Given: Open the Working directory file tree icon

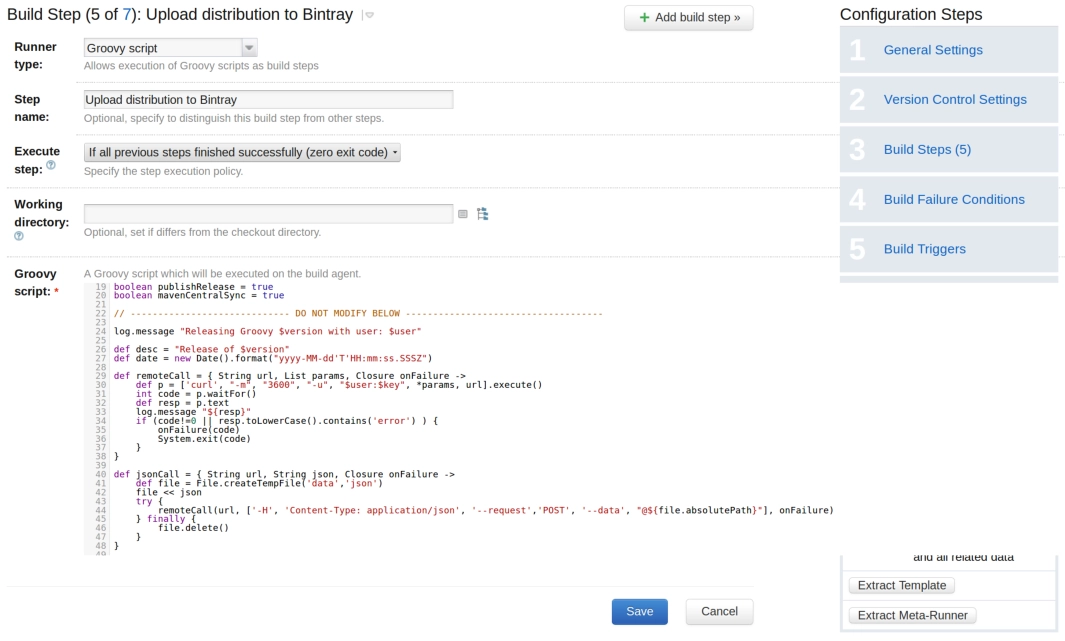Looking at the screenshot, I should [x=482, y=214].
